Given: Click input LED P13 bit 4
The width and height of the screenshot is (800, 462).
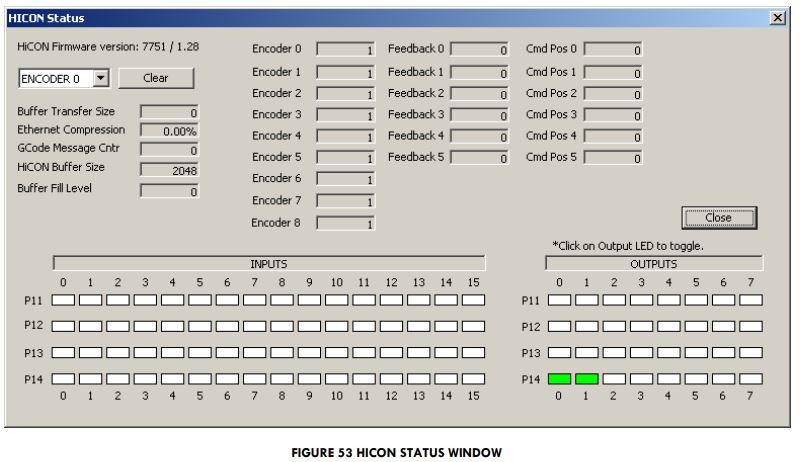Looking at the screenshot, I should pos(172,353).
